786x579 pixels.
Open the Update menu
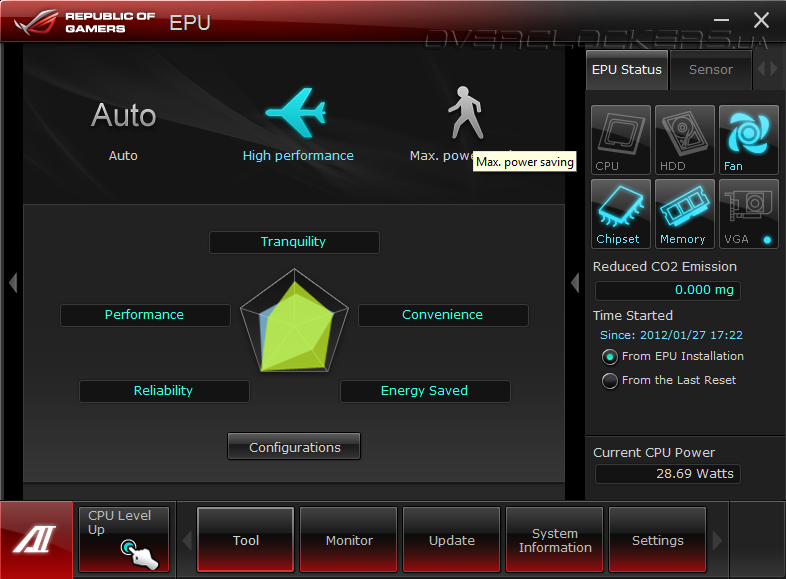[x=452, y=539]
